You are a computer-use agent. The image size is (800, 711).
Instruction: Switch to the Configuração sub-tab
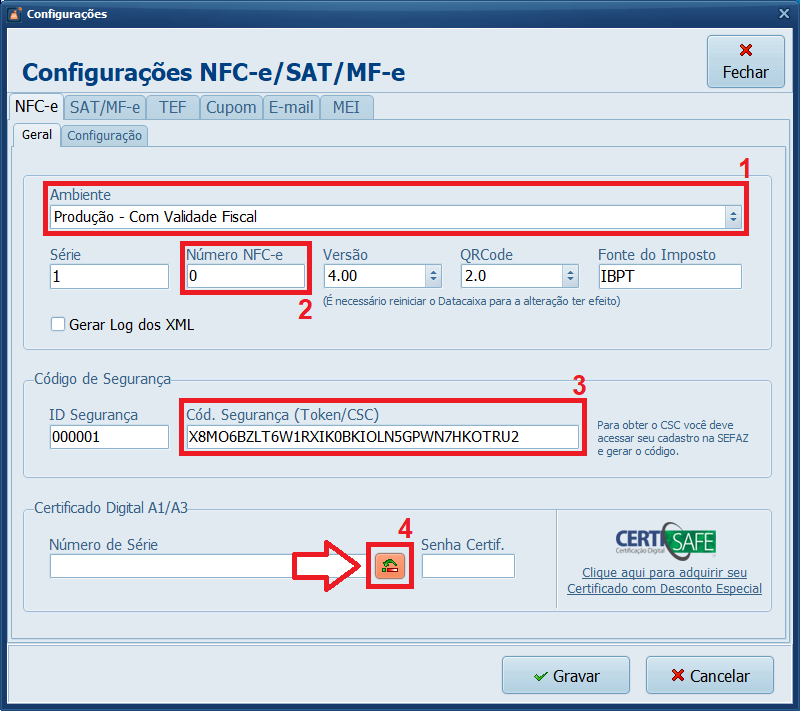tap(104, 135)
